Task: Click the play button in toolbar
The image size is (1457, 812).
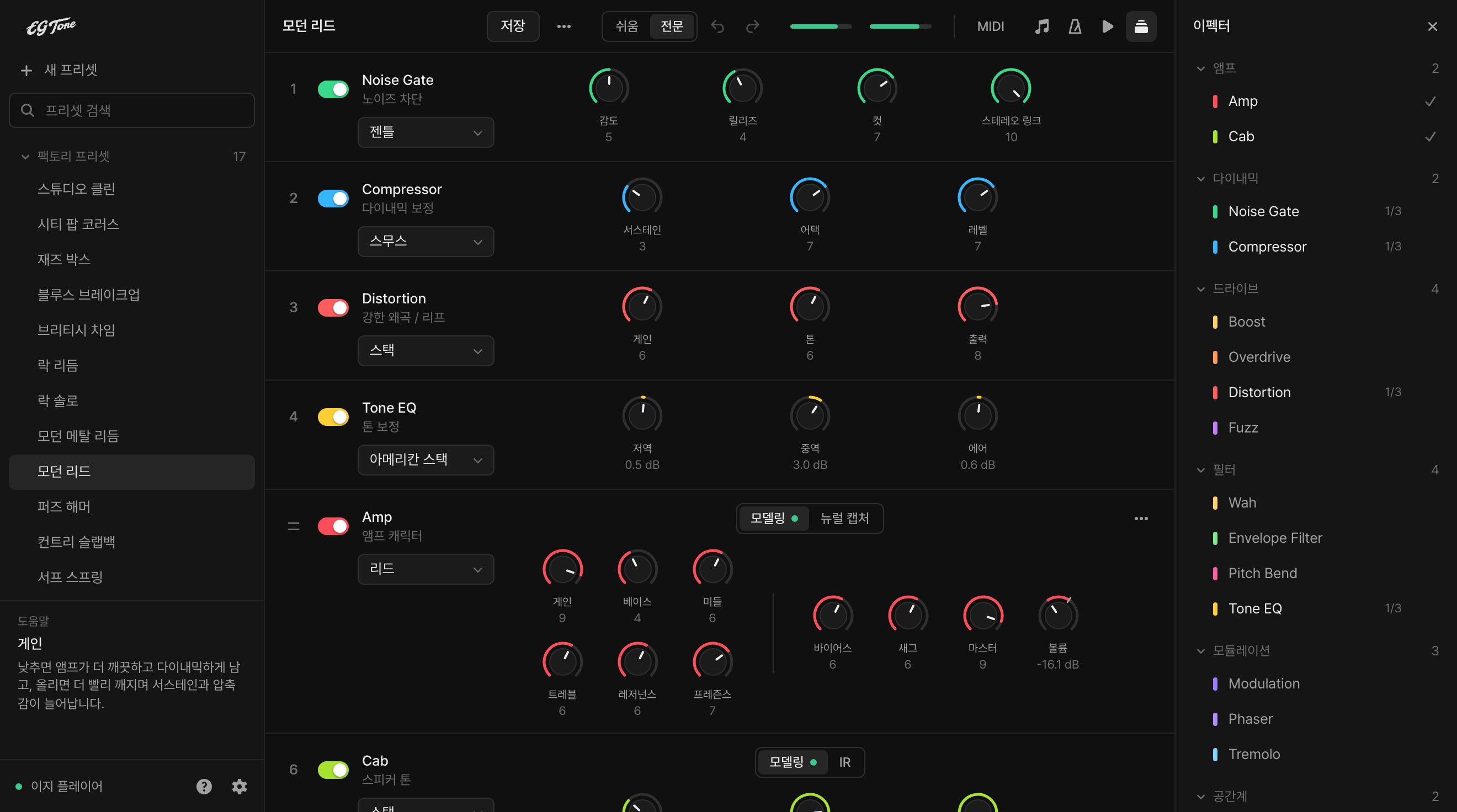Action: point(1108,26)
